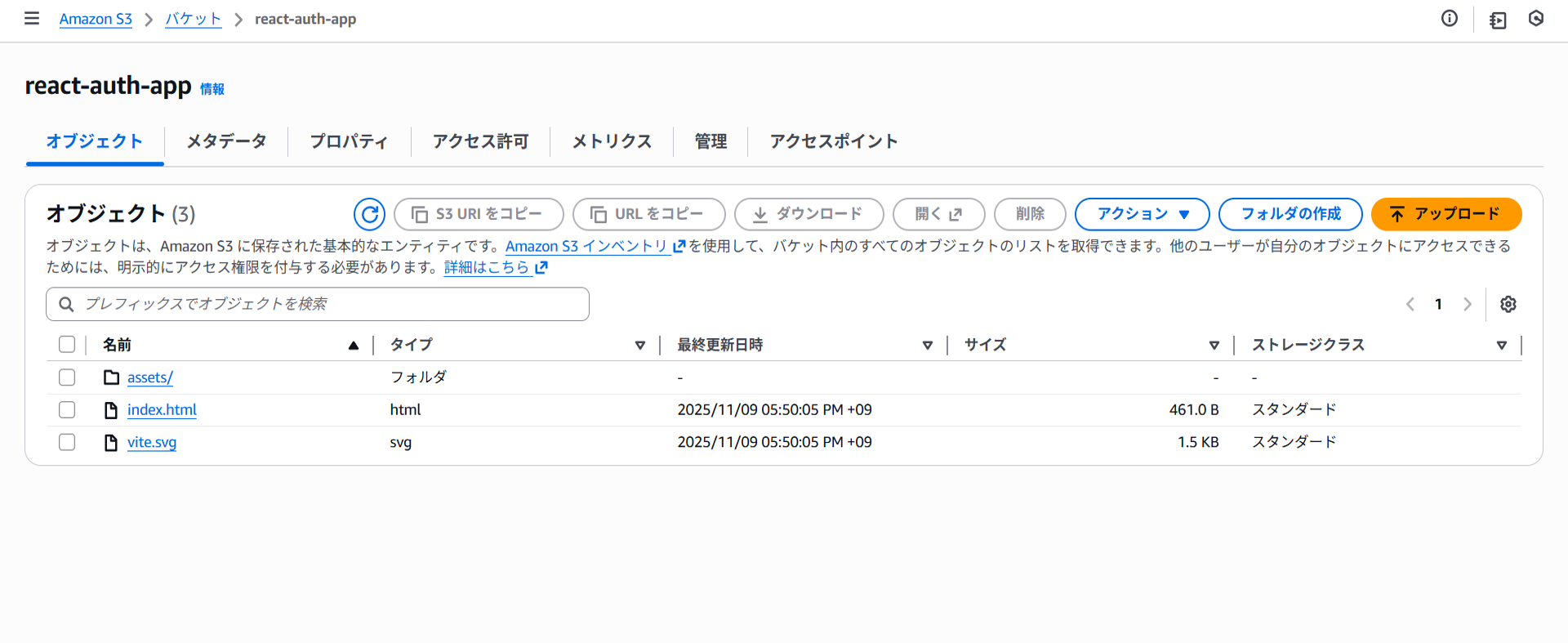Click the hexagon settings icon at top right
The image size is (1568, 643).
[1536, 19]
